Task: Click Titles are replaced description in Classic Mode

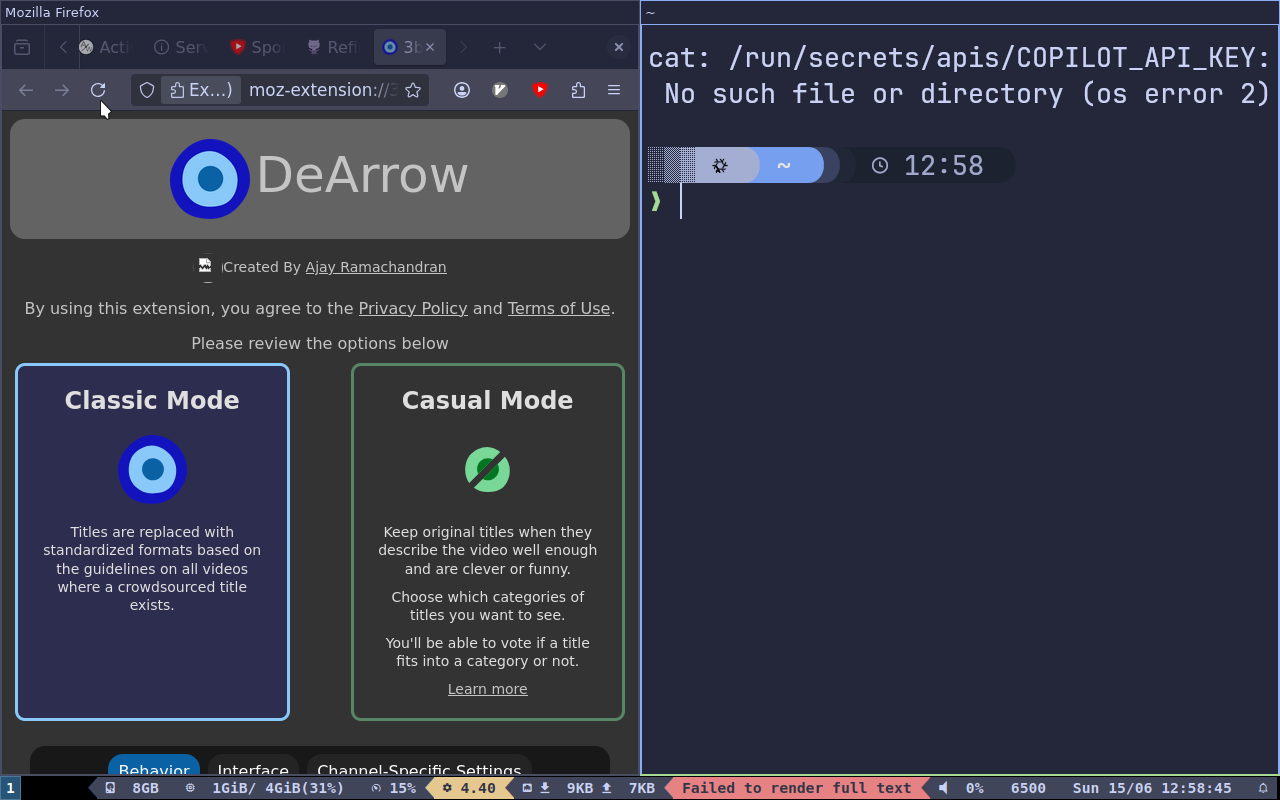Action: click(152, 568)
